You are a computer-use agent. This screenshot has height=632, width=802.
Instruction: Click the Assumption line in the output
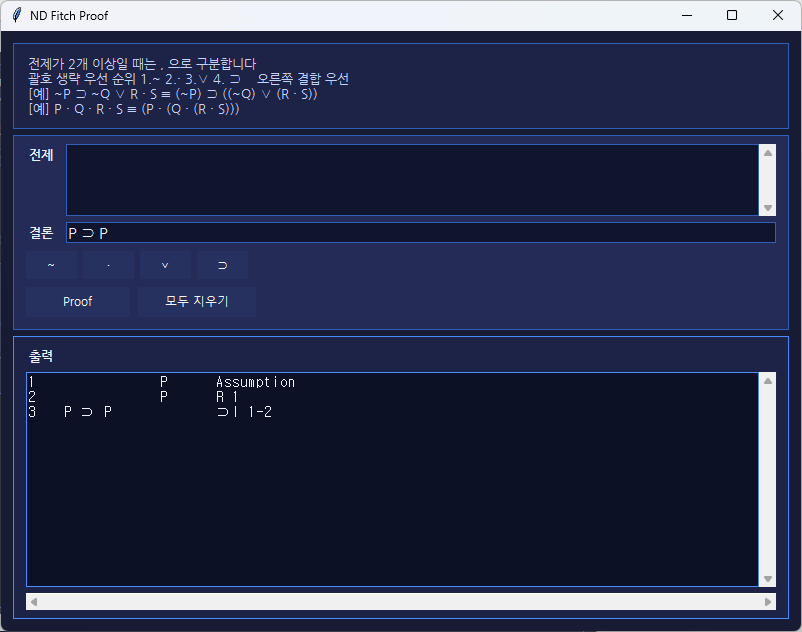(255, 382)
